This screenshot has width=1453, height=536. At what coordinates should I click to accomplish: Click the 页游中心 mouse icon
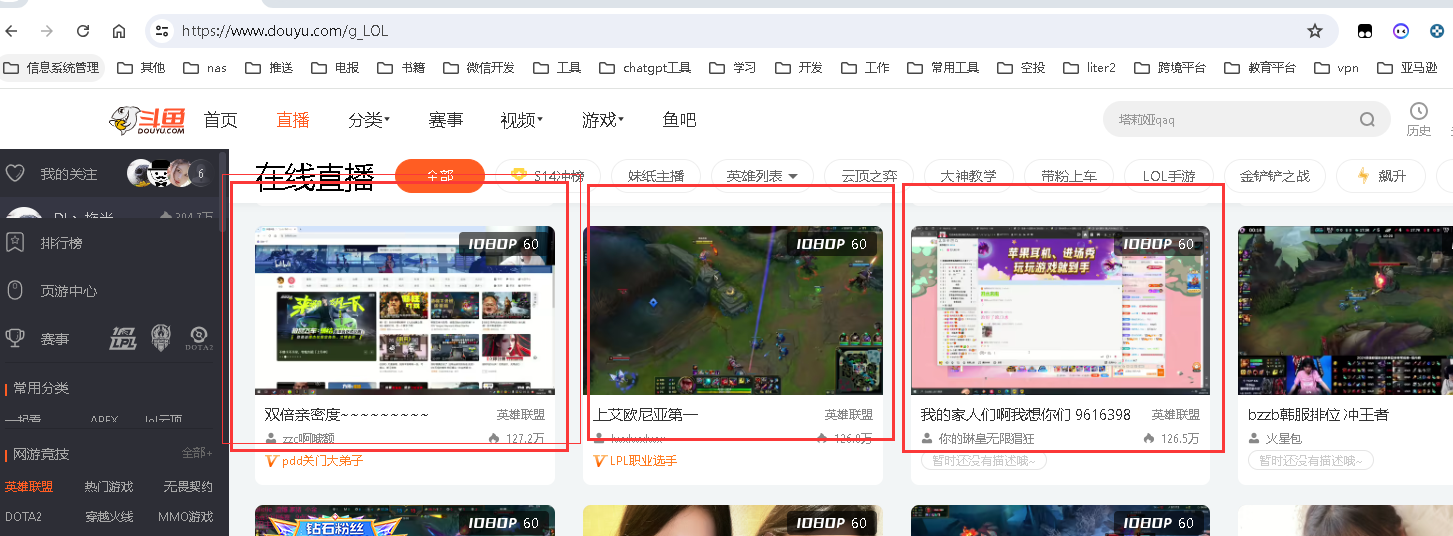click(15, 291)
